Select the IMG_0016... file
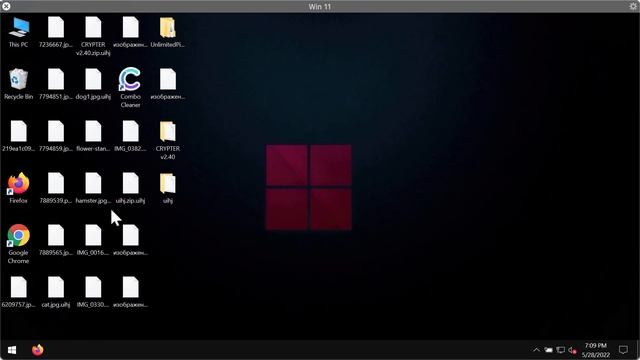Viewport: 640px width, 360px height. [93, 240]
